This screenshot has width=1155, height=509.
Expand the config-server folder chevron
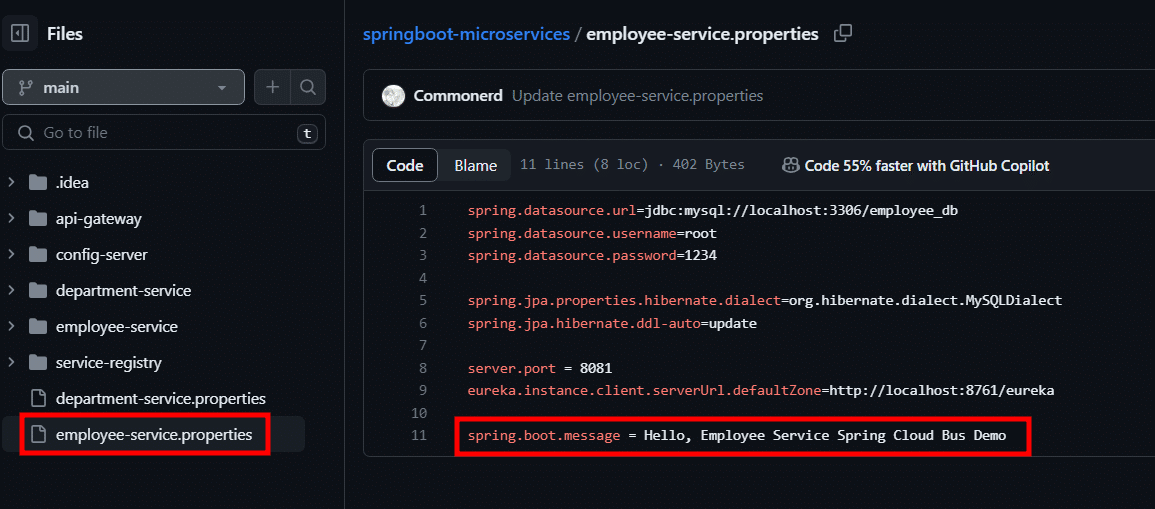pyautogui.click(x=11, y=254)
